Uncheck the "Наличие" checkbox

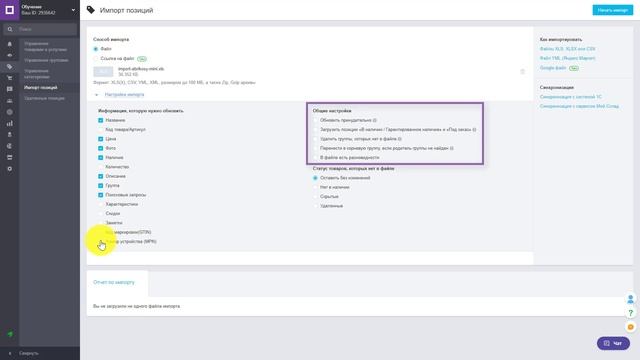click(100, 158)
